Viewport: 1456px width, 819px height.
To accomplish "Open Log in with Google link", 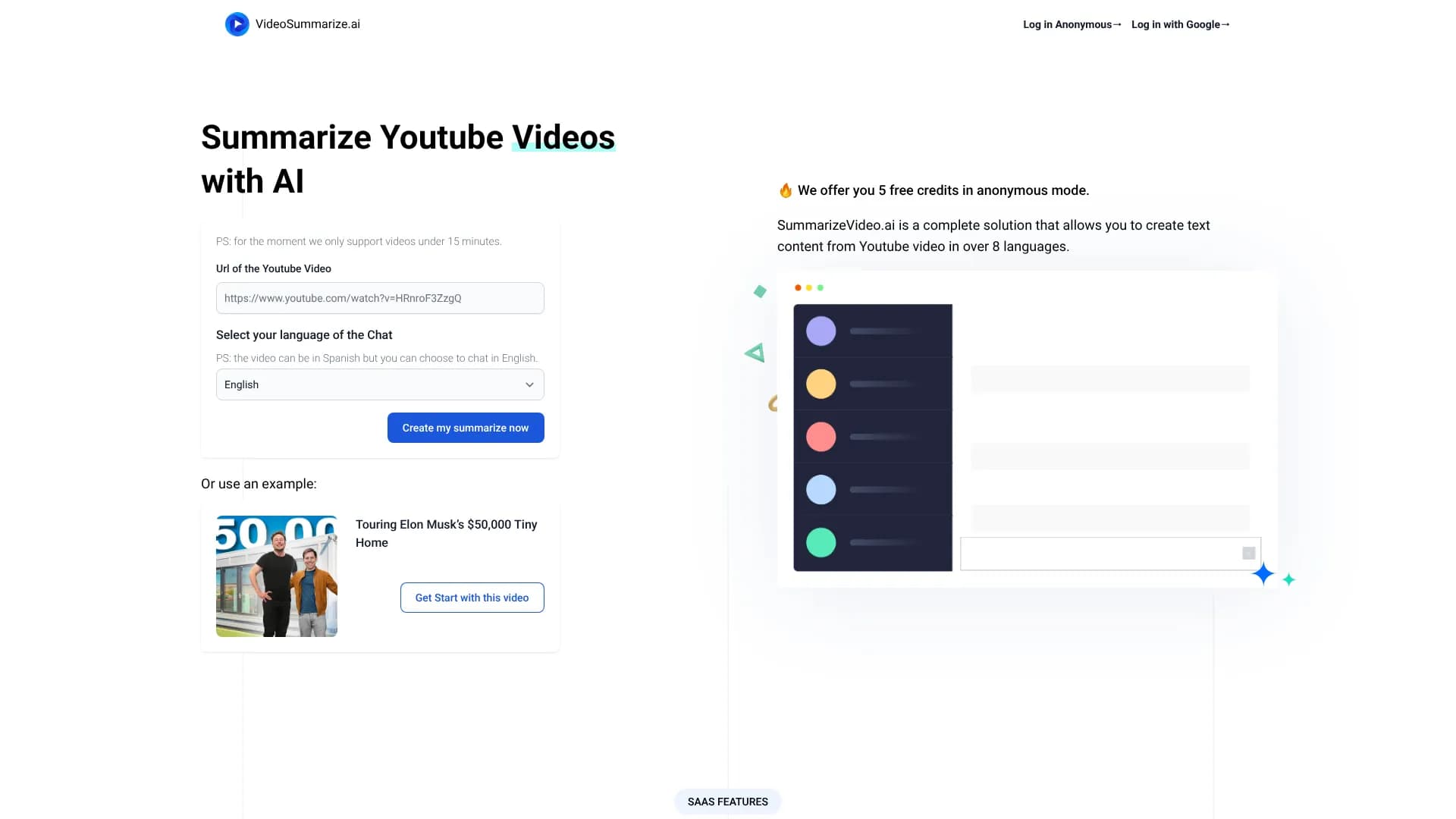I will [1180, 24].
